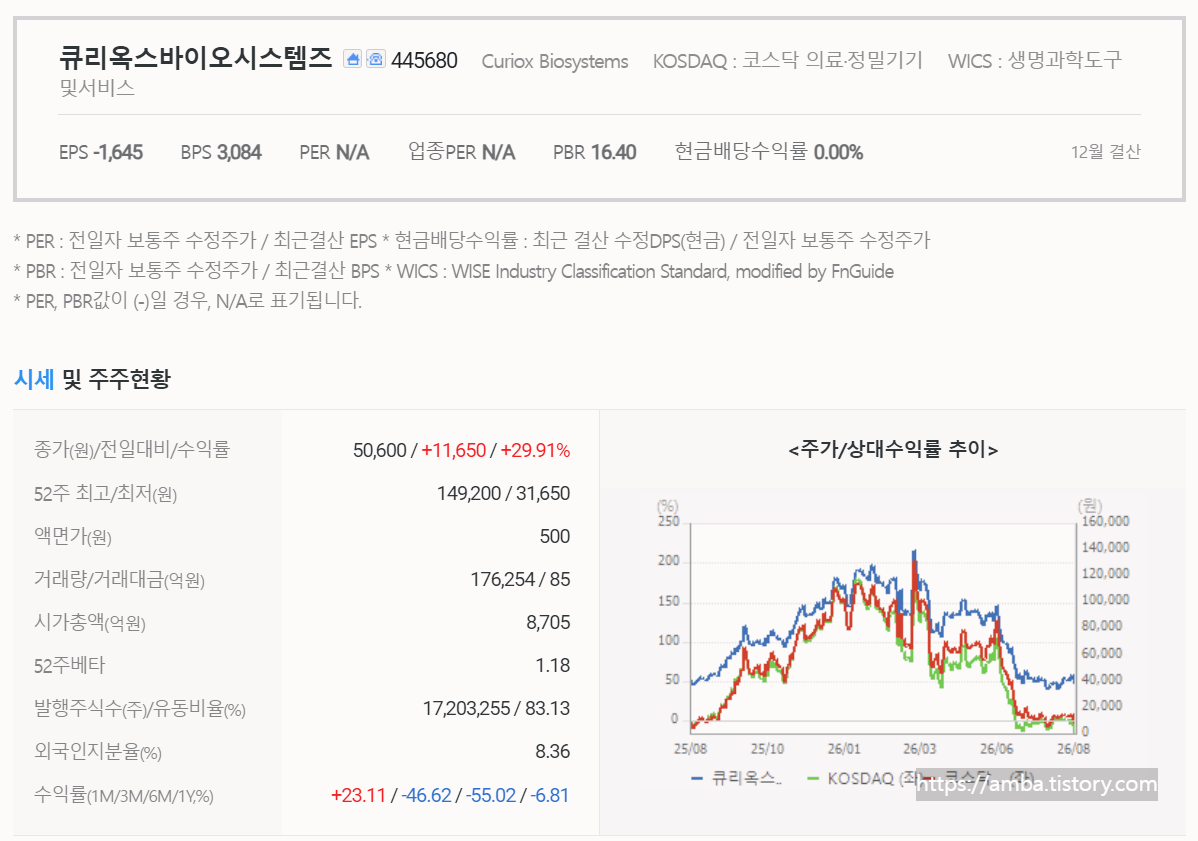Click the KOSDAQ green legend entry
1198x841 pixels.
[x=862, y=778]
